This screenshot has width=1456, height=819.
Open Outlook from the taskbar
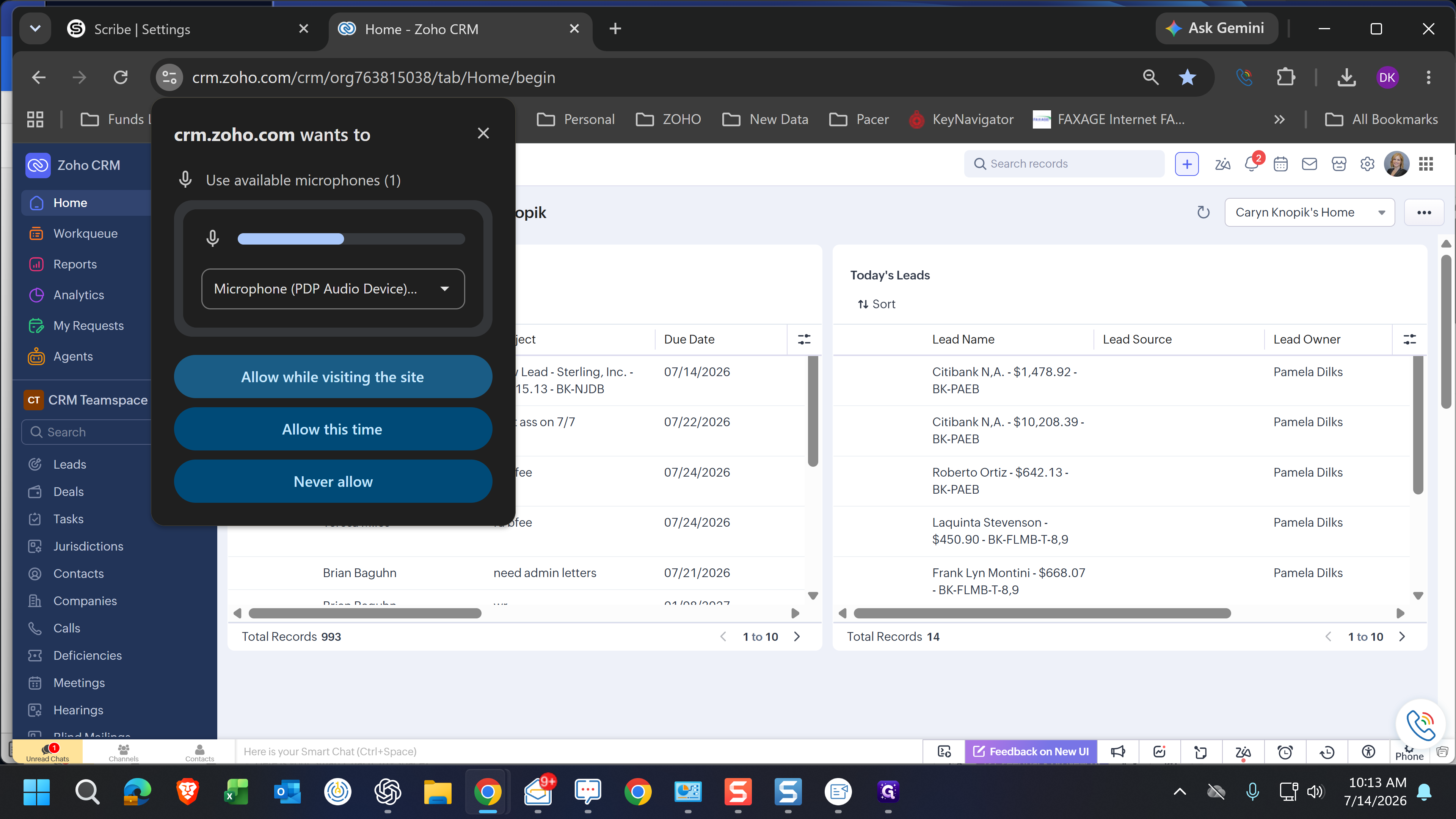[287, 792]
